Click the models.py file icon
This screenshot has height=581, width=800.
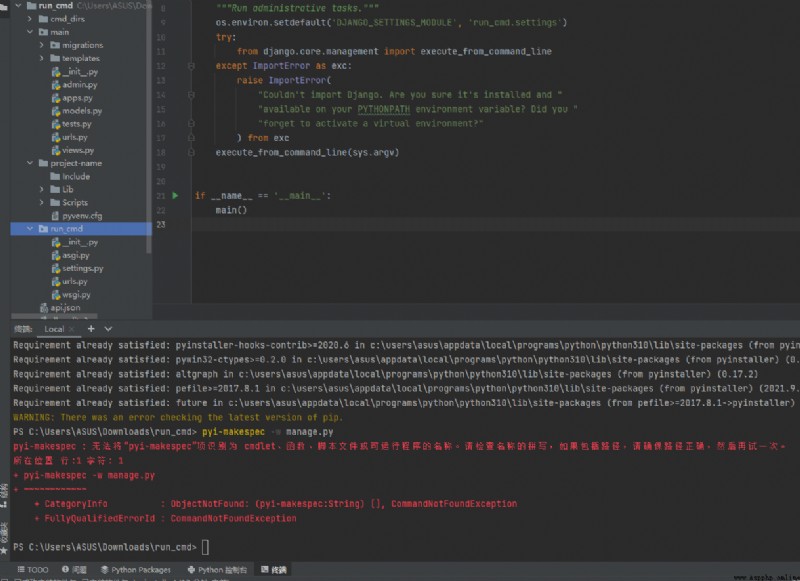click(x=56, y=111)
